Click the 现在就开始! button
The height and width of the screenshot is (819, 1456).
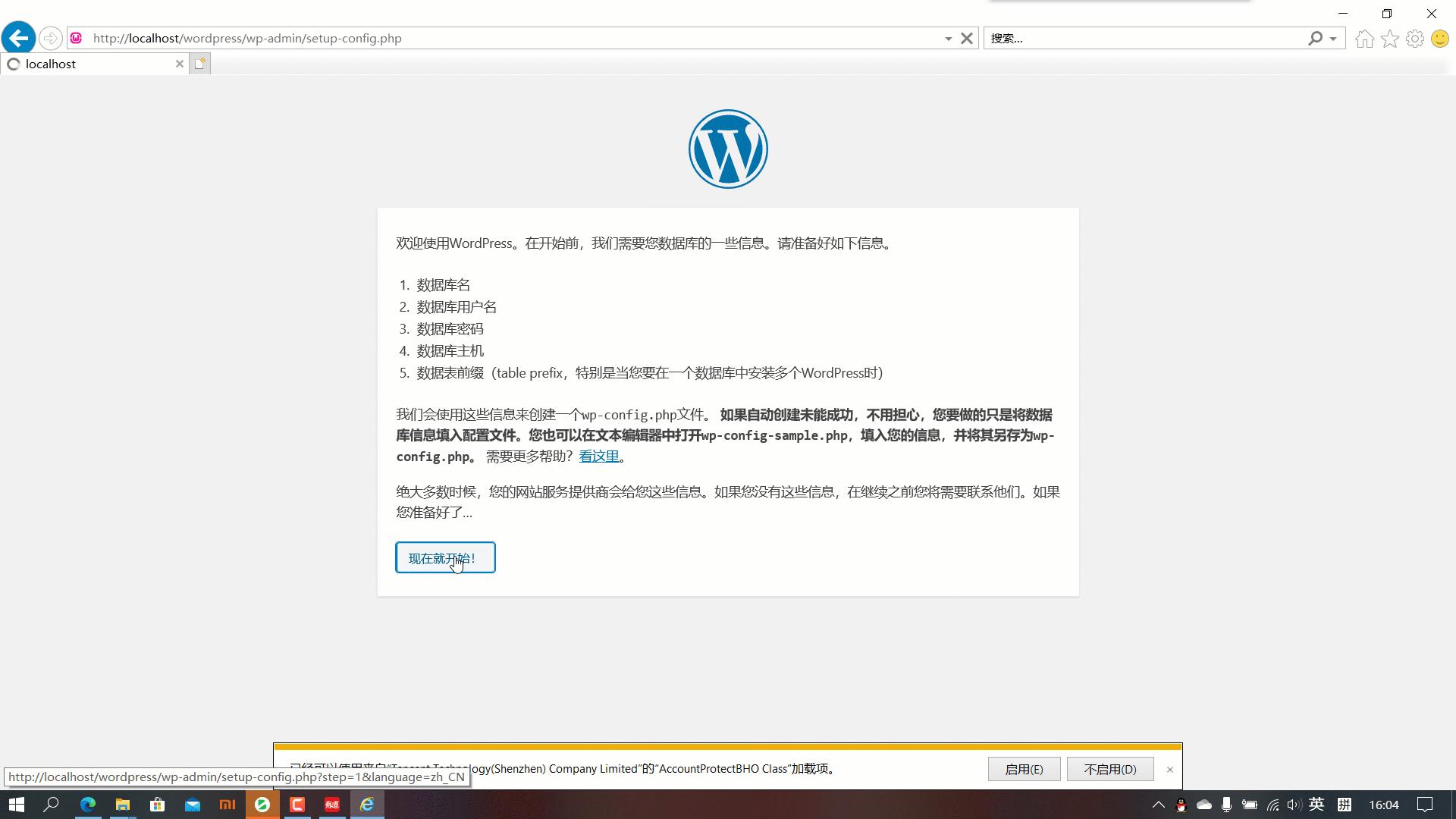pyautogui.click(x=445, y=557)
